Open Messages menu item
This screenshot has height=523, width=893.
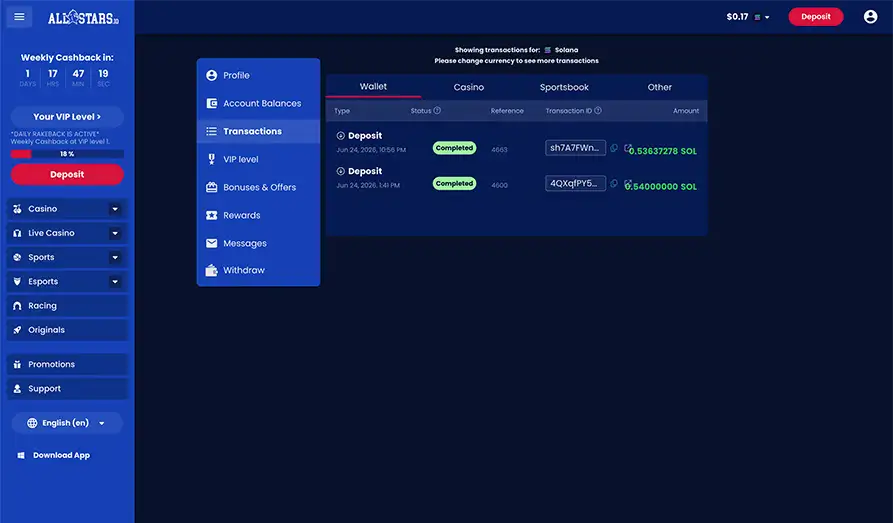tap(258, 243)
